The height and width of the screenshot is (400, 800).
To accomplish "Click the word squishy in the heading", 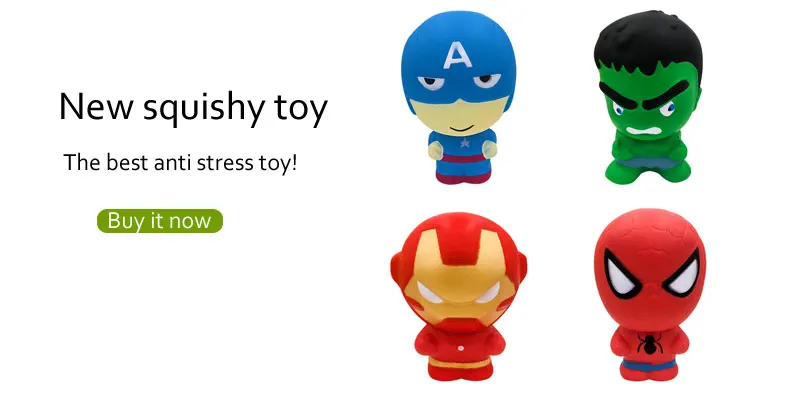I will [203, 109].
